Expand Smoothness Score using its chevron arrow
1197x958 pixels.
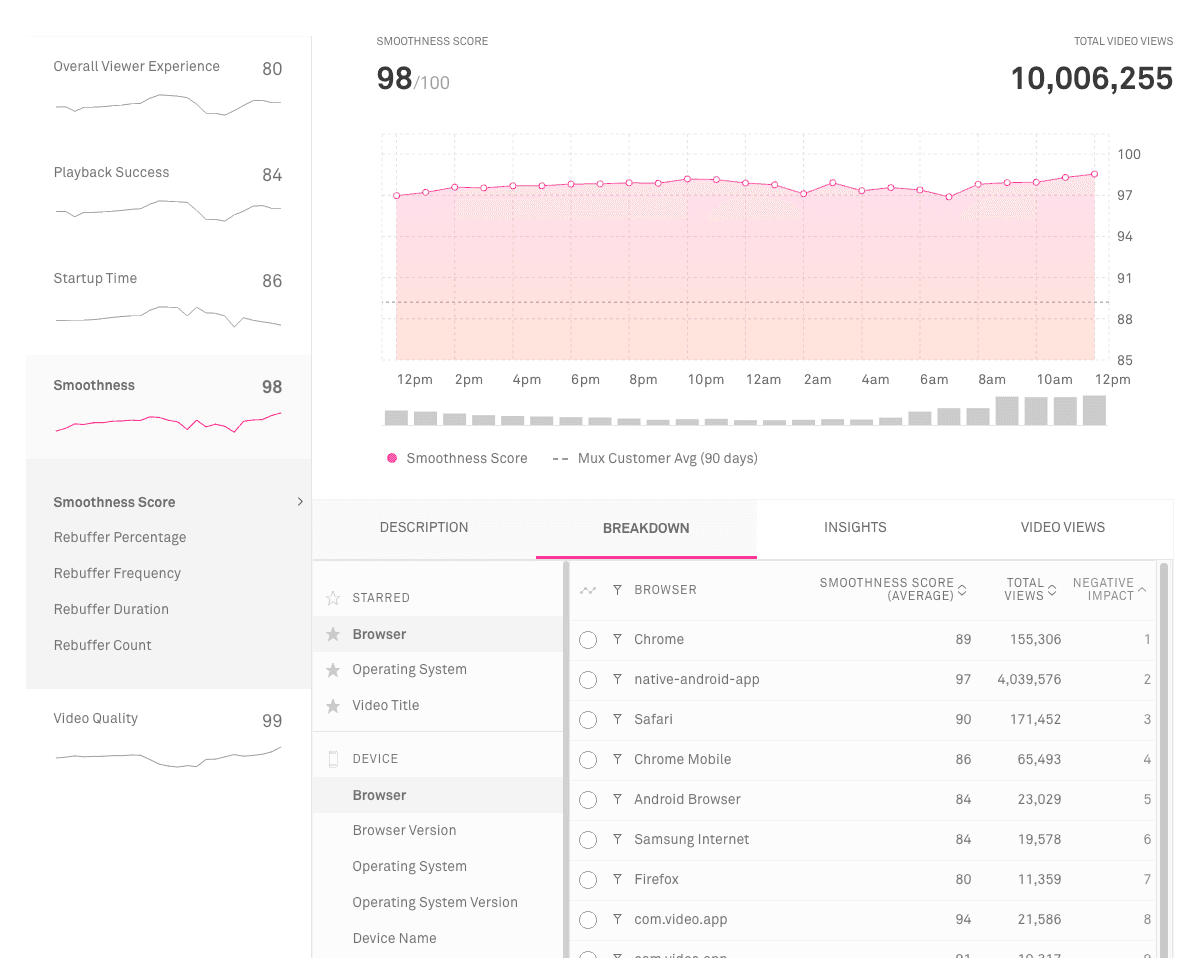298,502
